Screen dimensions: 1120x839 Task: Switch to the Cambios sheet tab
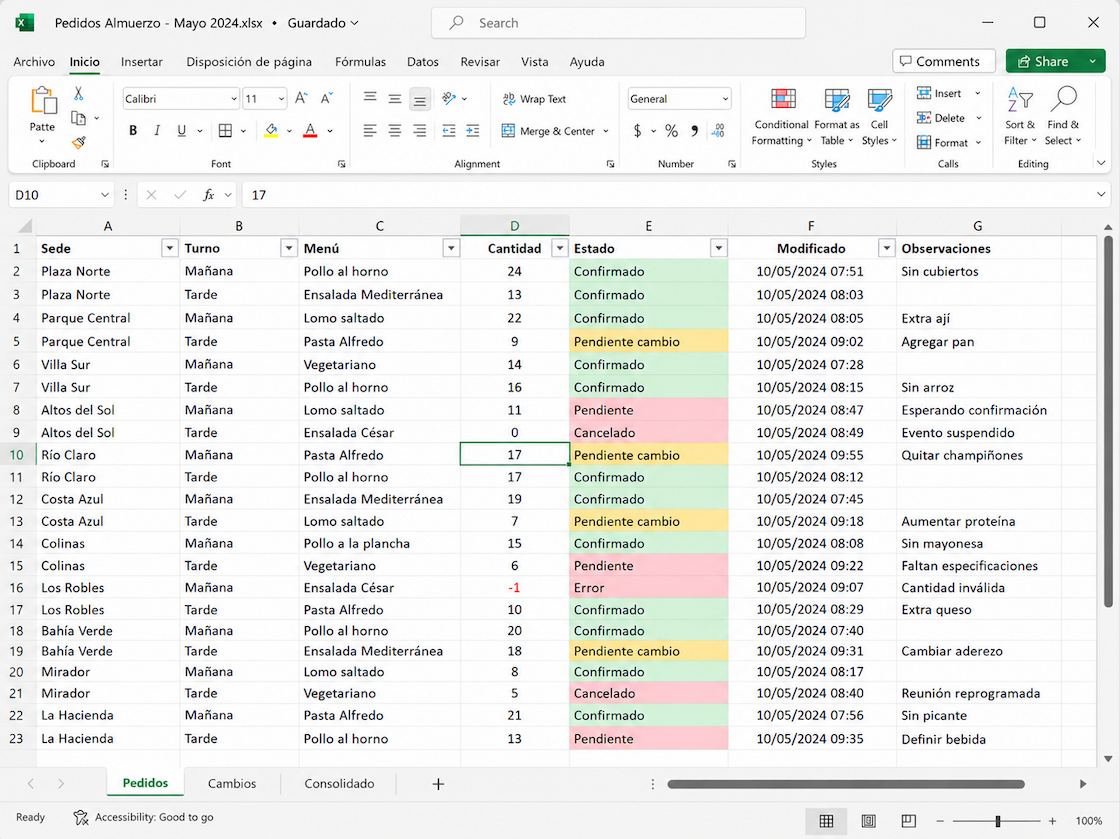[x=231, y=783]
